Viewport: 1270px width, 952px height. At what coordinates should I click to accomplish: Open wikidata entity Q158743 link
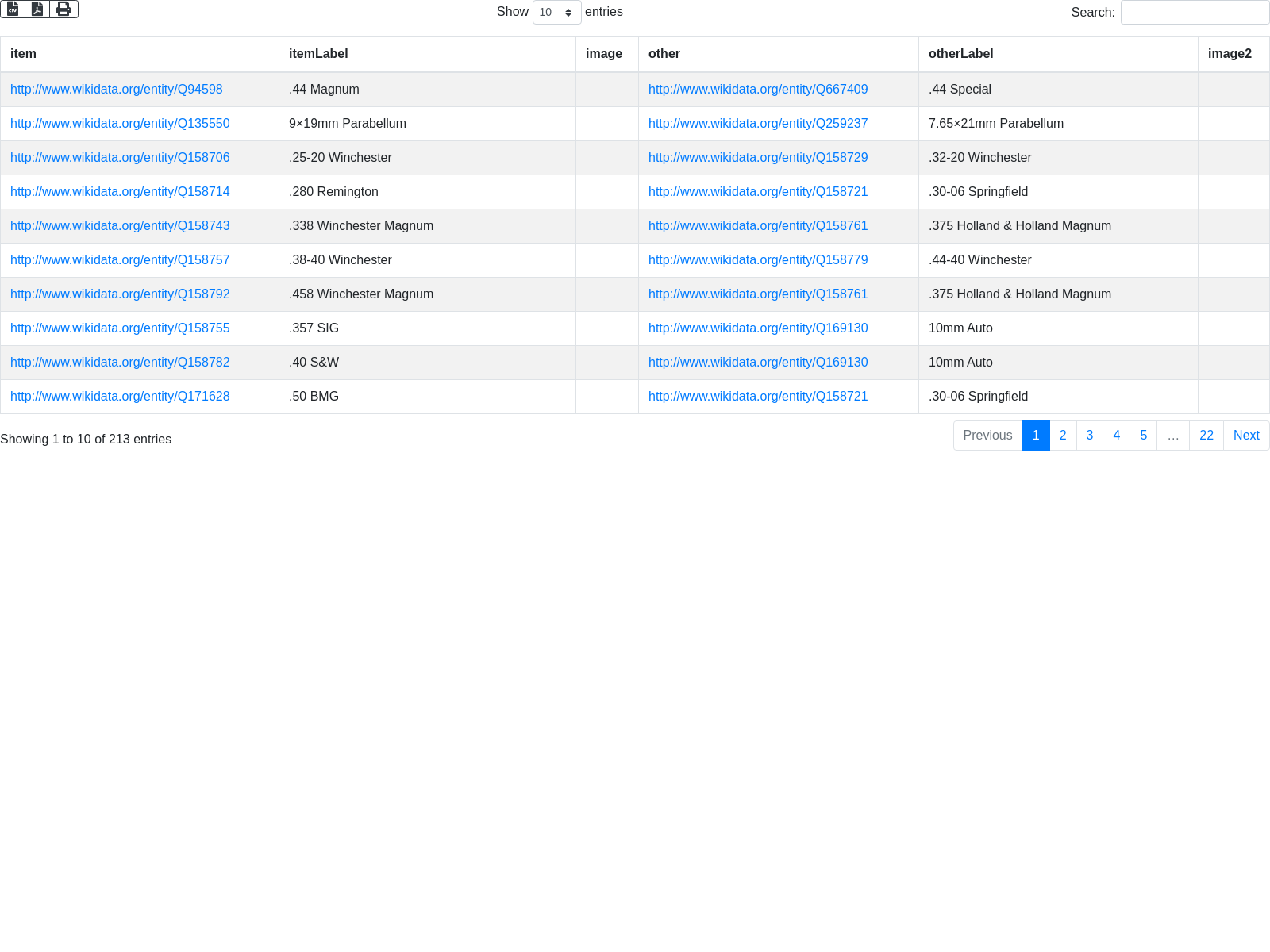120,226
